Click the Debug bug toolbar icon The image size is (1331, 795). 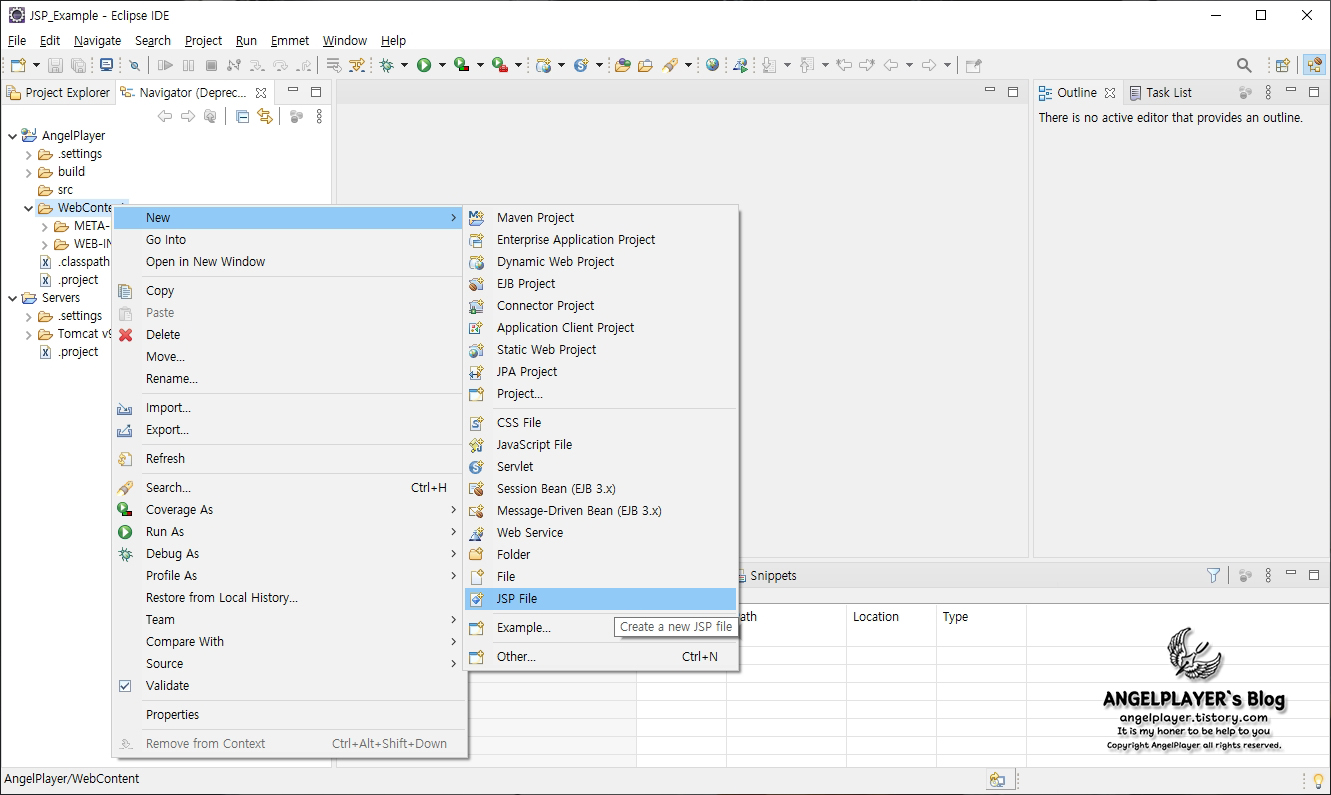387,65
